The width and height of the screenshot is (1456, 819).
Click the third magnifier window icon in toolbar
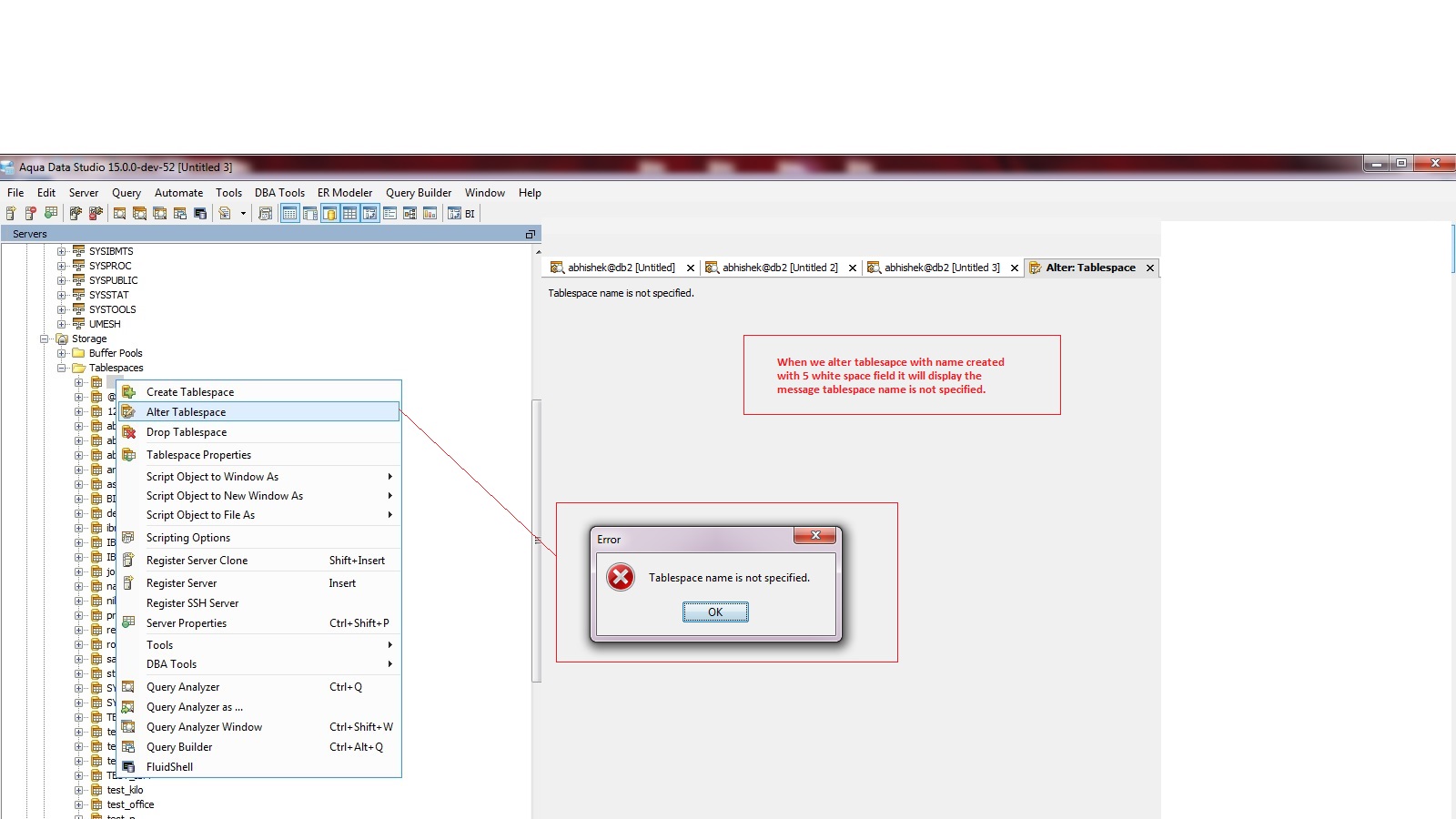pos(160,214)
